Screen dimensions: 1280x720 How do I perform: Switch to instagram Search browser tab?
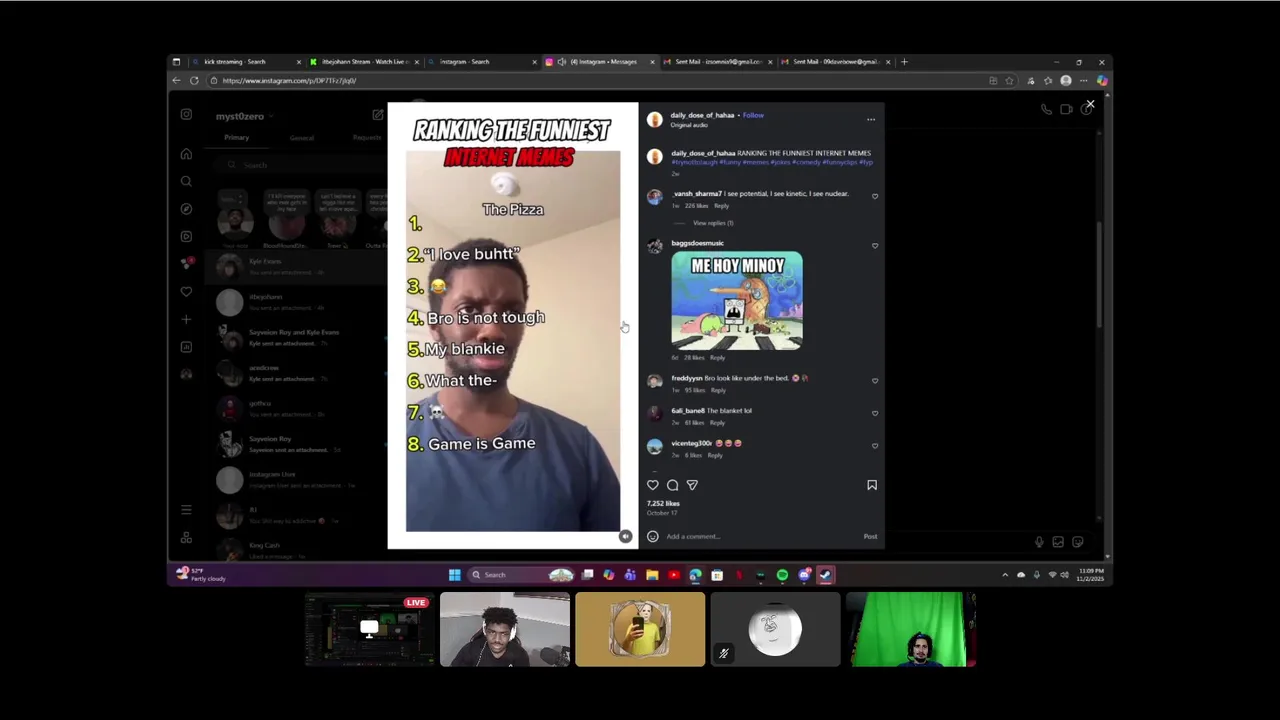click(483, 62)
